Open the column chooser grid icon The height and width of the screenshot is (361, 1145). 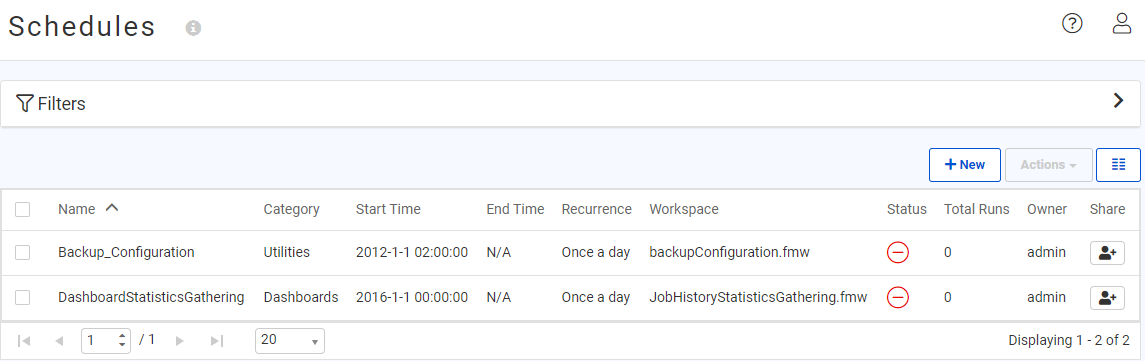tap(1118, 164)
